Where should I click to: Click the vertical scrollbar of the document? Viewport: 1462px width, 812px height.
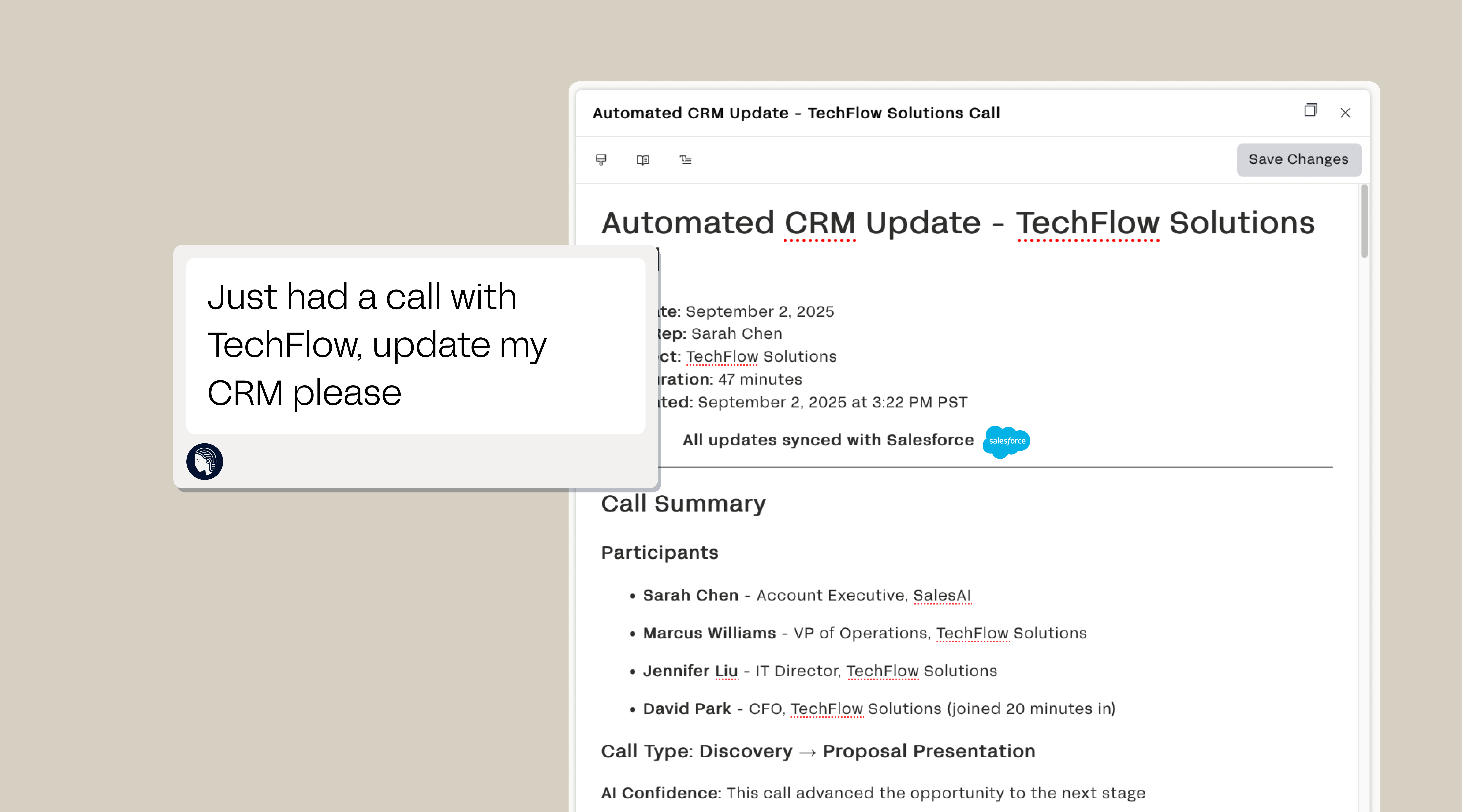pos(1364,221)
